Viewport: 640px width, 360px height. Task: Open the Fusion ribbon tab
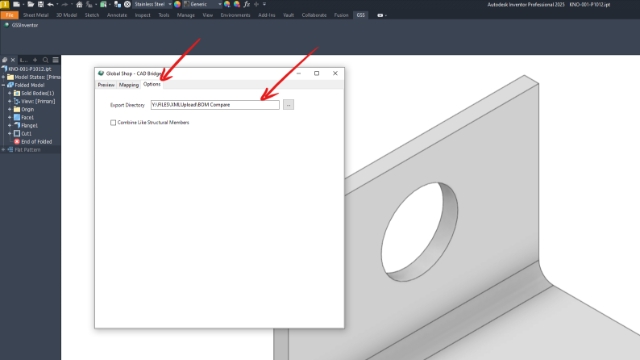[341, 15]
